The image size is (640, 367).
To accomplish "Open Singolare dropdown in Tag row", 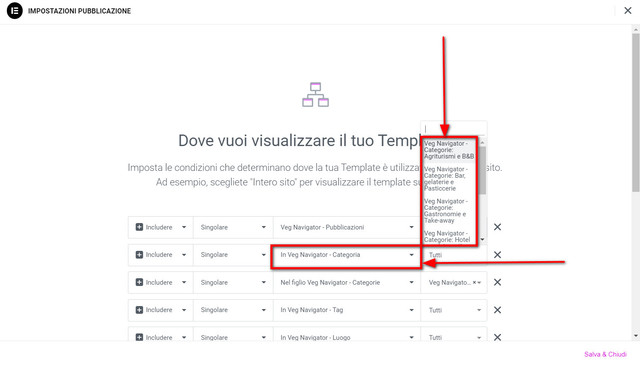I will pos(233,310).
